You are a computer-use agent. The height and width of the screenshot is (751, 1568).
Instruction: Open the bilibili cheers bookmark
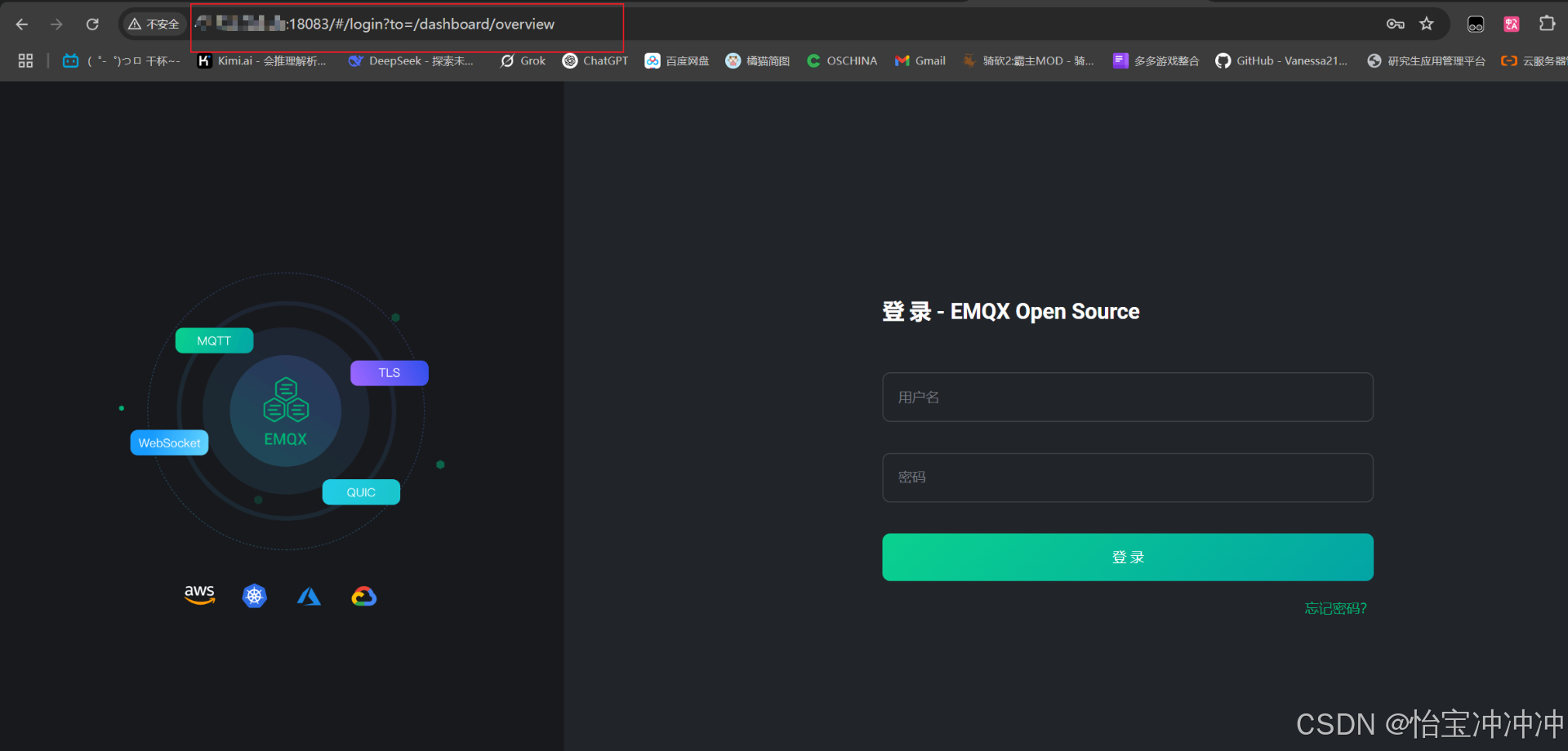121,61
